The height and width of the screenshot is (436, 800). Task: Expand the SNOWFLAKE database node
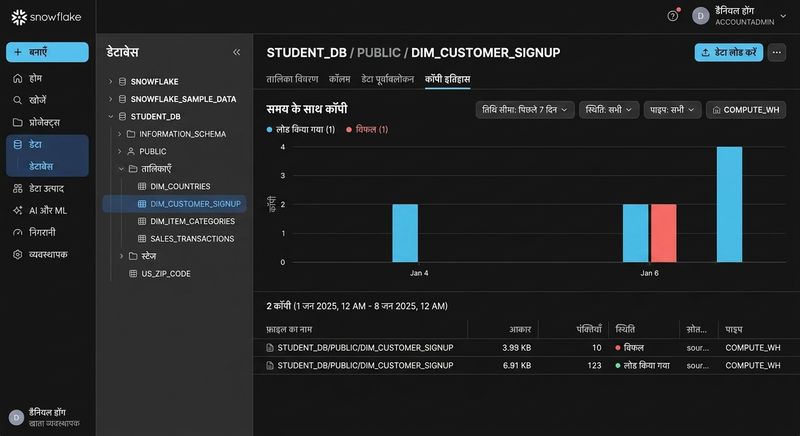110,82
